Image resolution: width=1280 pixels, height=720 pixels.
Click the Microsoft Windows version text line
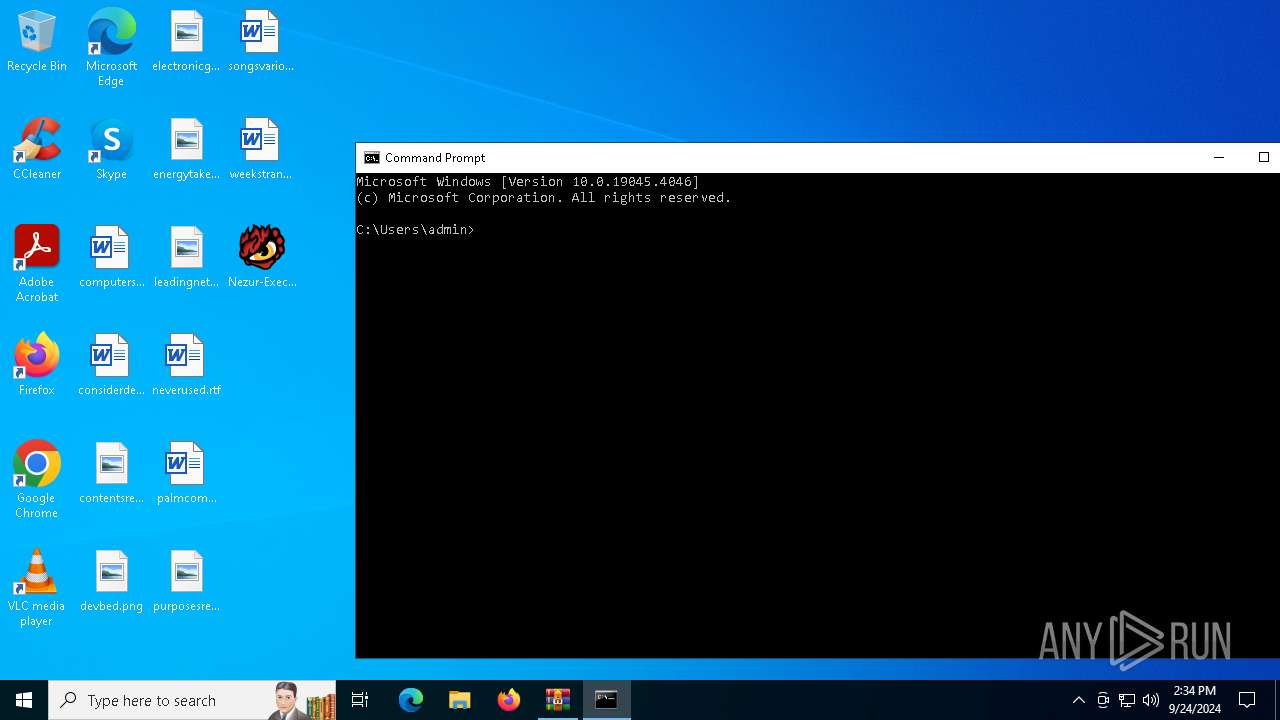click(x=528, y=182)
